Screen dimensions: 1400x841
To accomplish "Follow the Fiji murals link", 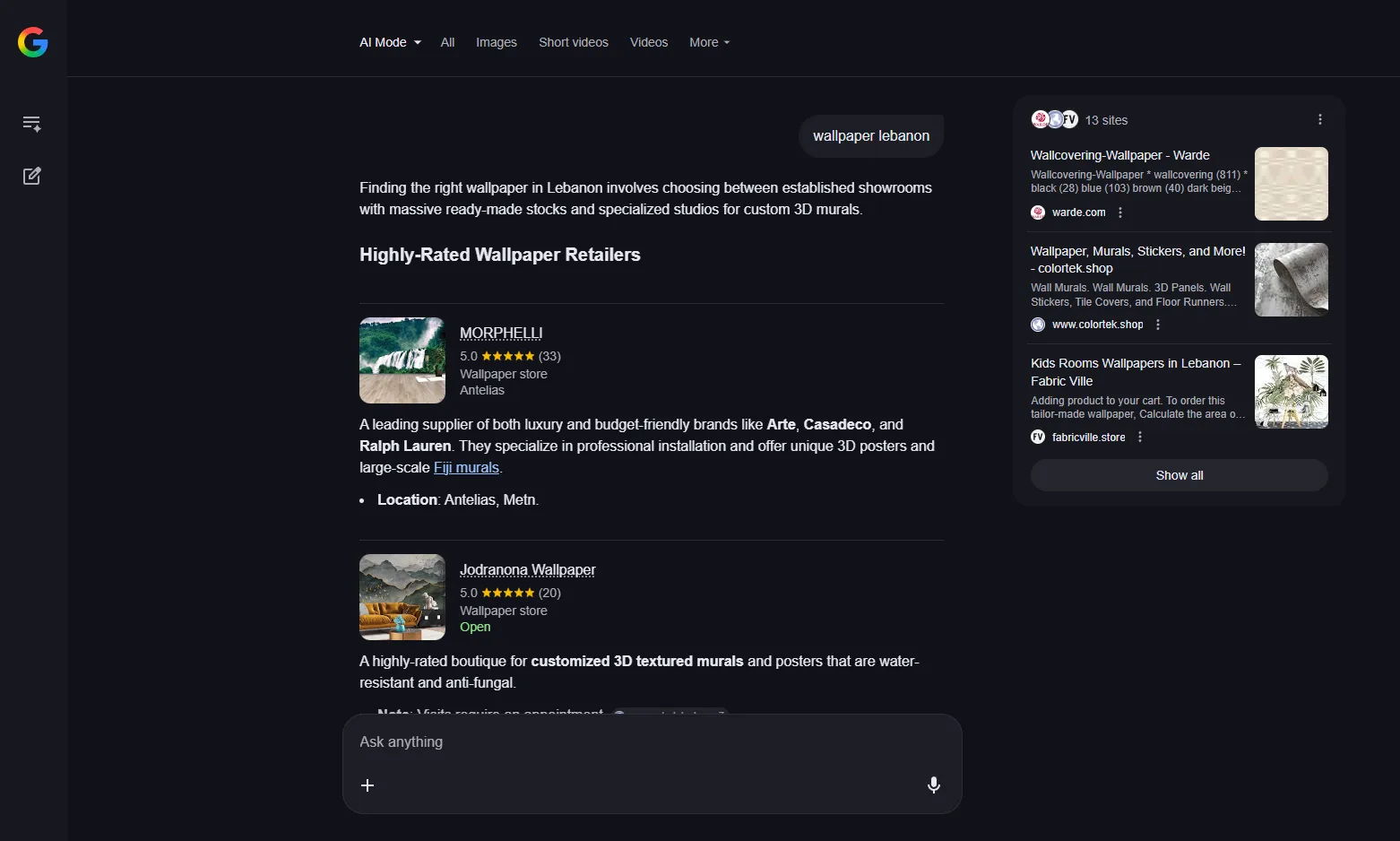I will click(x=466, y=467).
